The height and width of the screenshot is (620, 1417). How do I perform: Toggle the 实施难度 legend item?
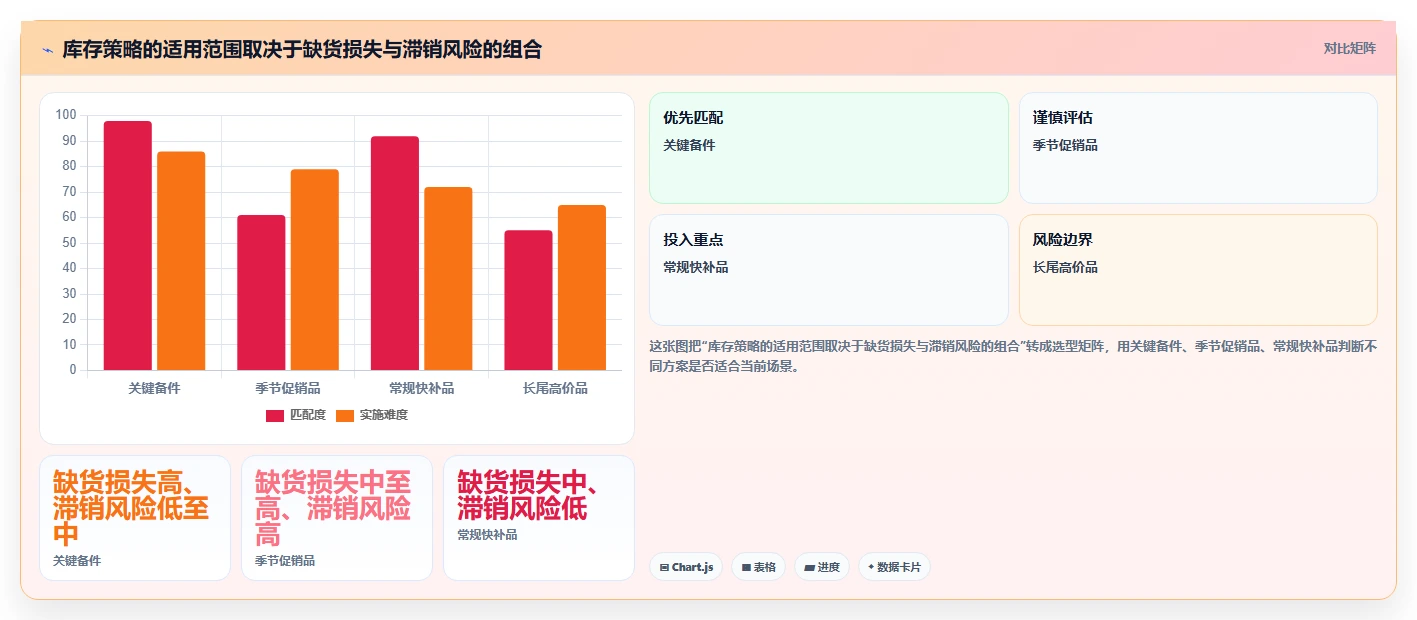coord(372,415)
